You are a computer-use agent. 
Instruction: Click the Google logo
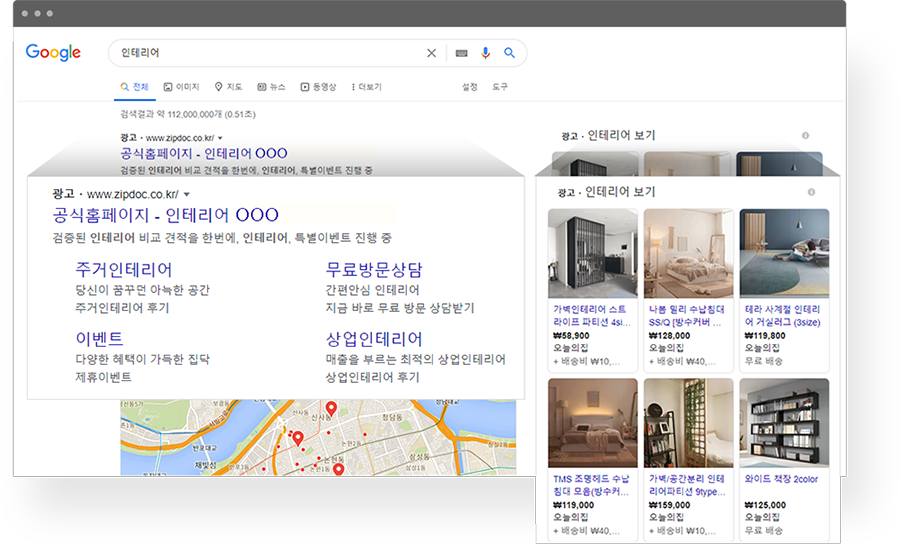(x=53, y=52)
